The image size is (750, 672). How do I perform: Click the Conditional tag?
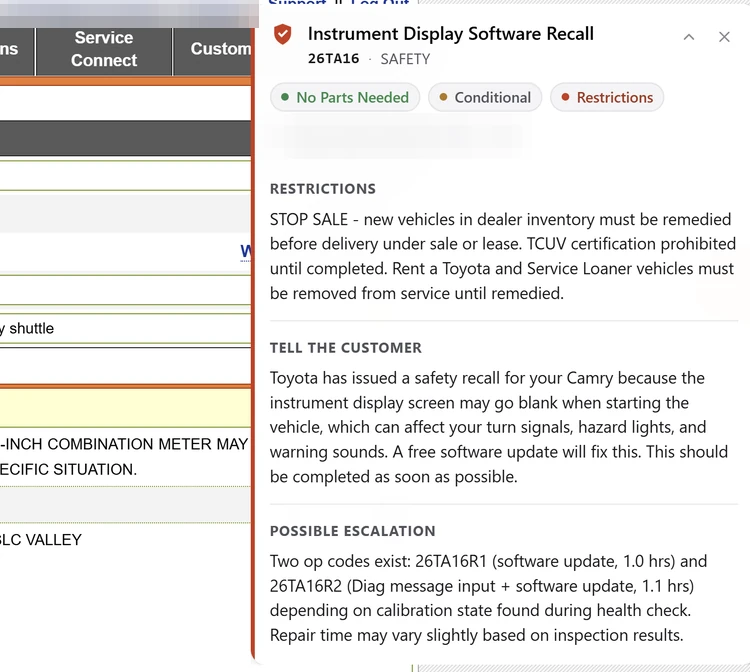pyautogui.click(x=485, y=98)
